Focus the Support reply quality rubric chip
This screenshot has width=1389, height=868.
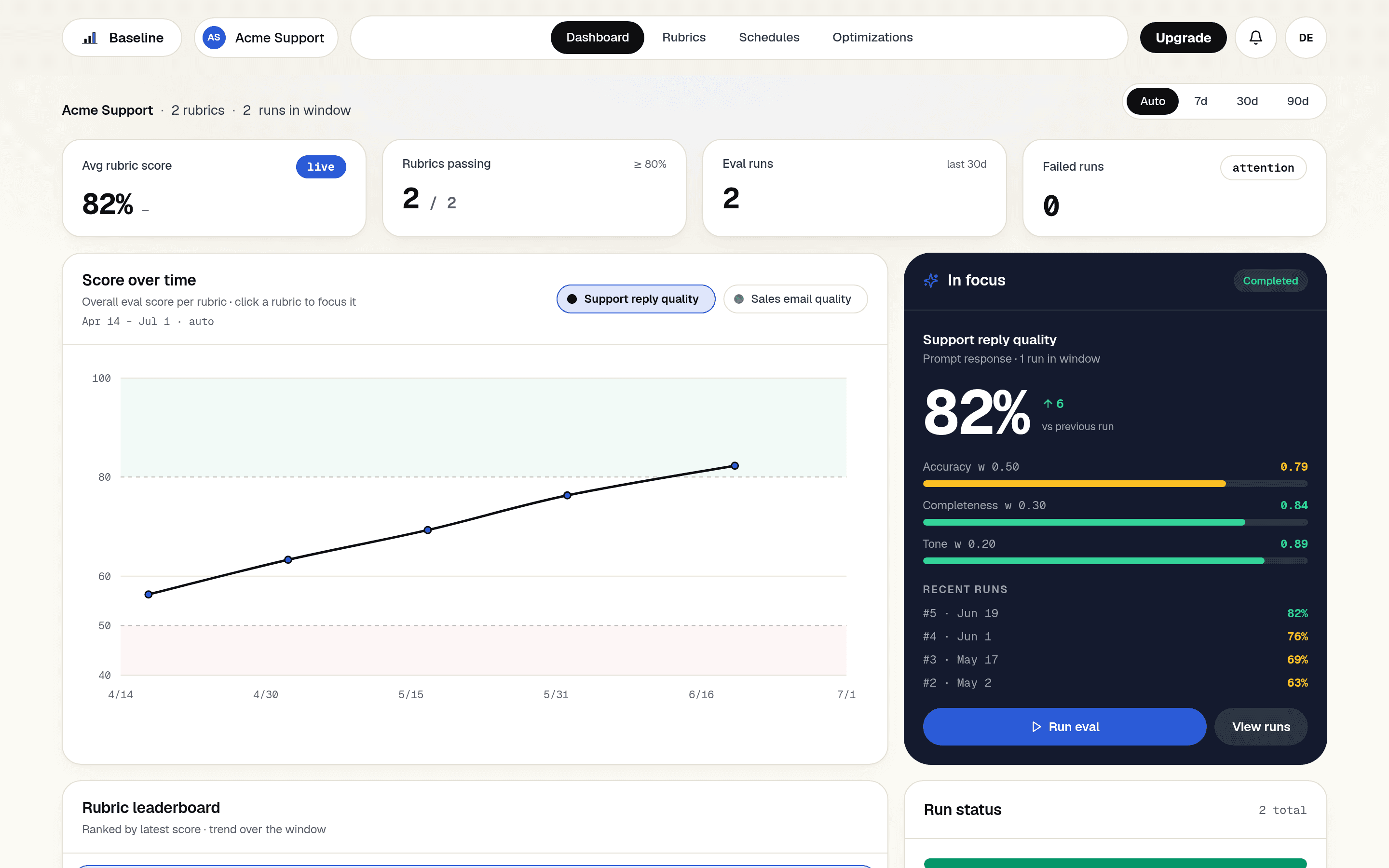point(636,299)
